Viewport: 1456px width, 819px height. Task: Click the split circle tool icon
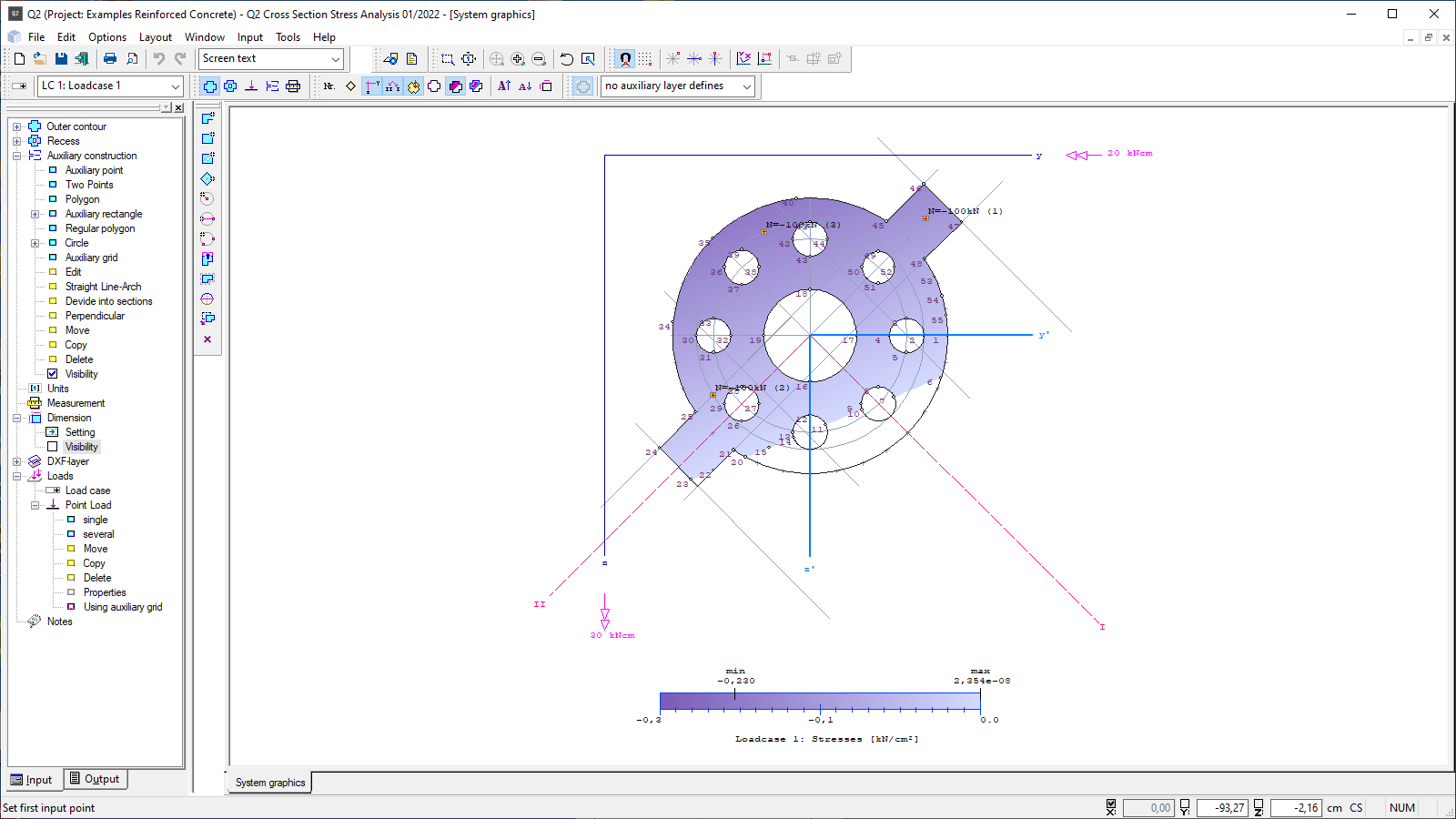coord(207,298)
